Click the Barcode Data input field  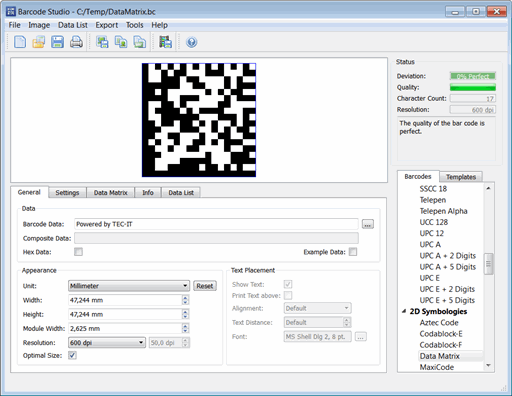point(216,224)
